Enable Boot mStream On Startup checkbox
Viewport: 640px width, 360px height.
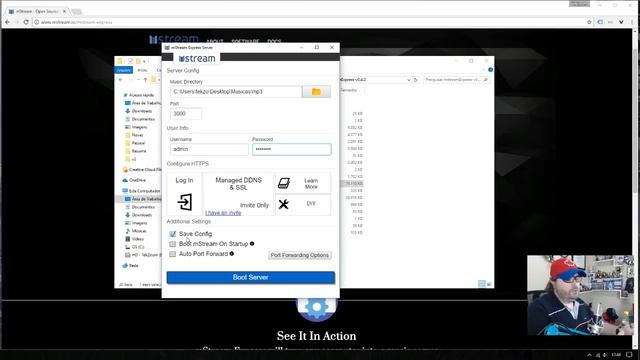[173, 244]
